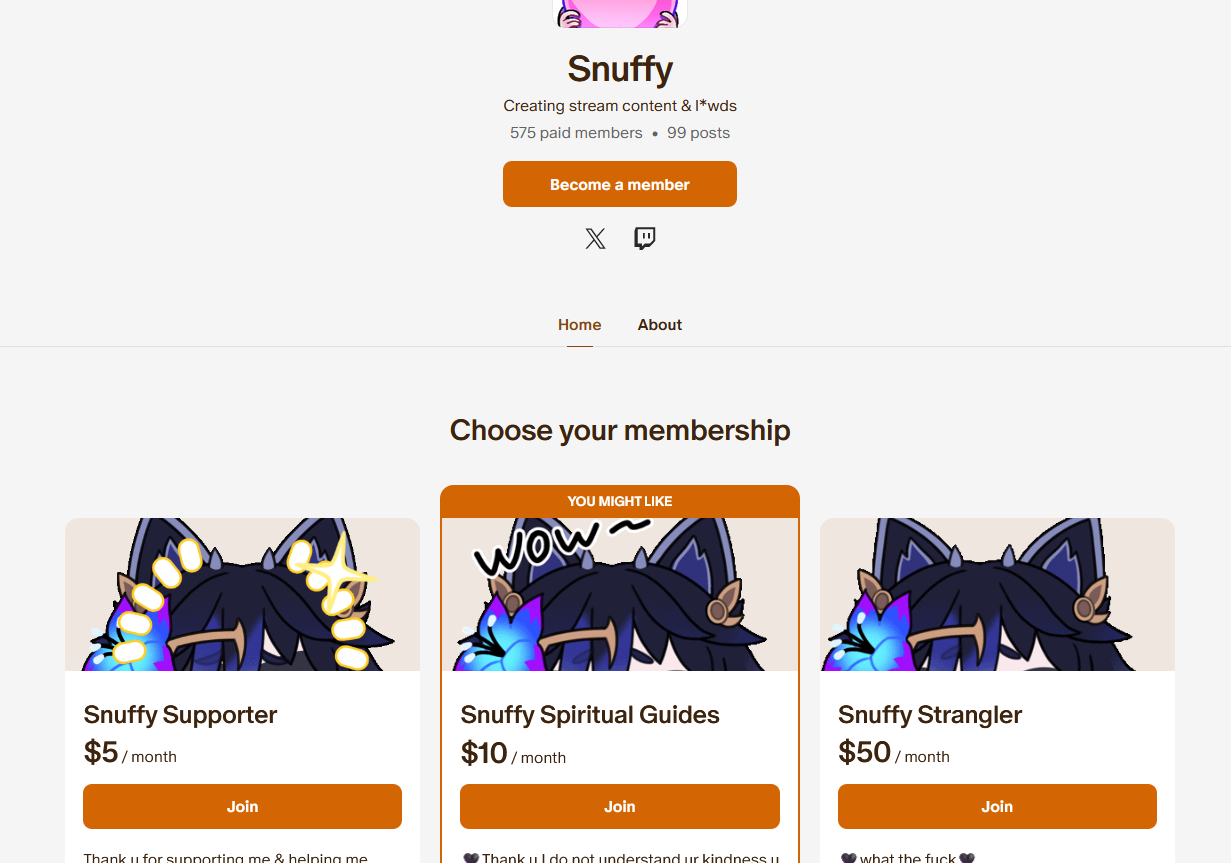The image size is (1231, 863).
Task: Click Become a member button
Action: (620, 184)
